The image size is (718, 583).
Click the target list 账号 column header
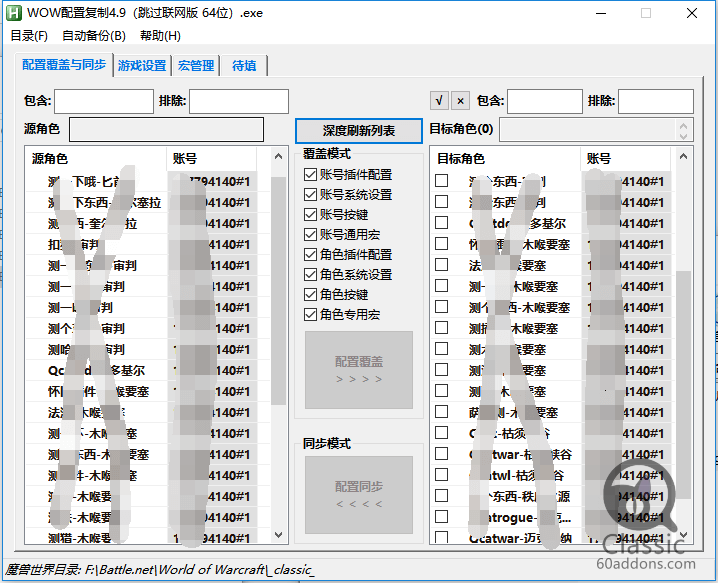pos(626,158)
